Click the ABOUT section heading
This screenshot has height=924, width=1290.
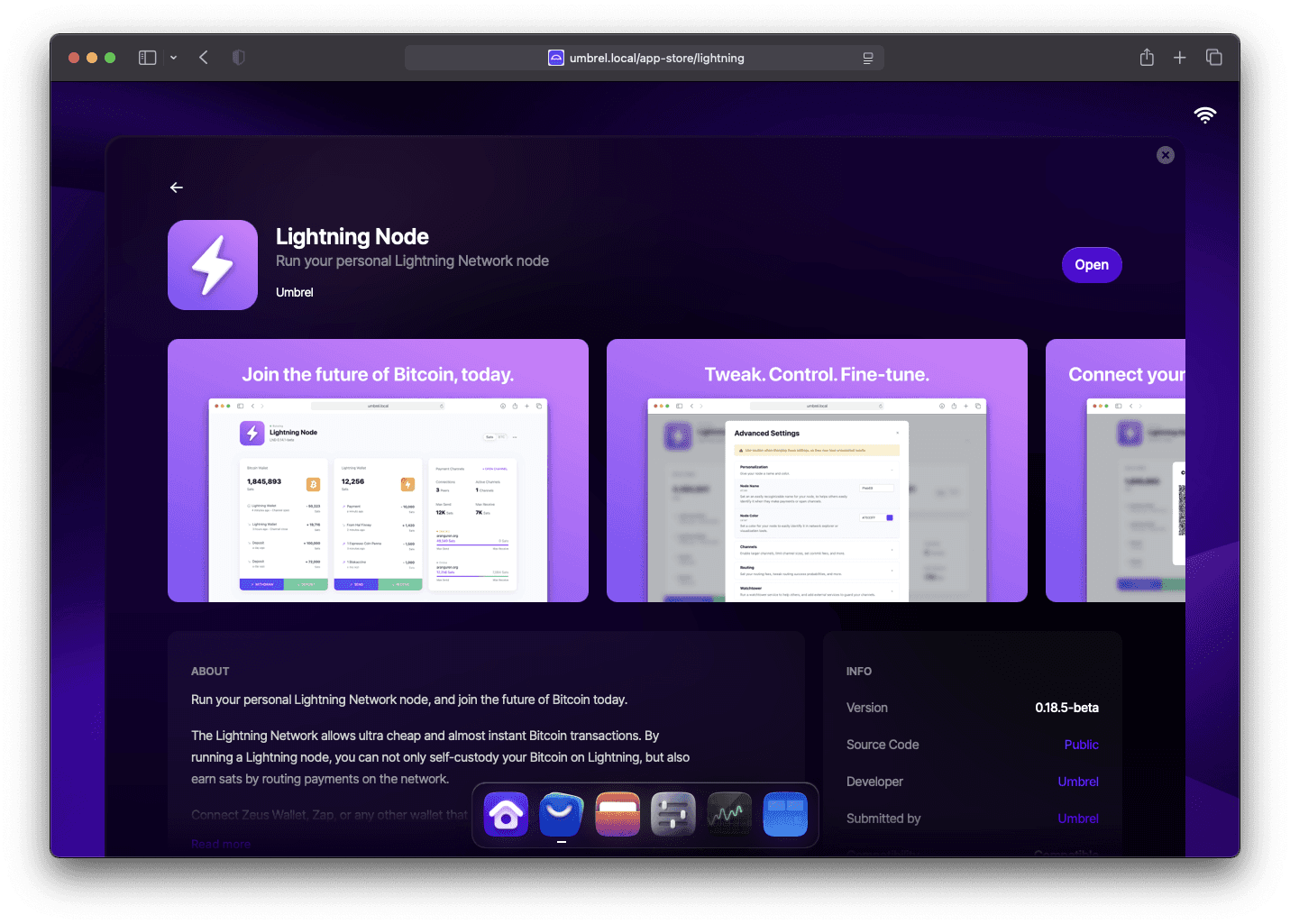click(210, 672)
